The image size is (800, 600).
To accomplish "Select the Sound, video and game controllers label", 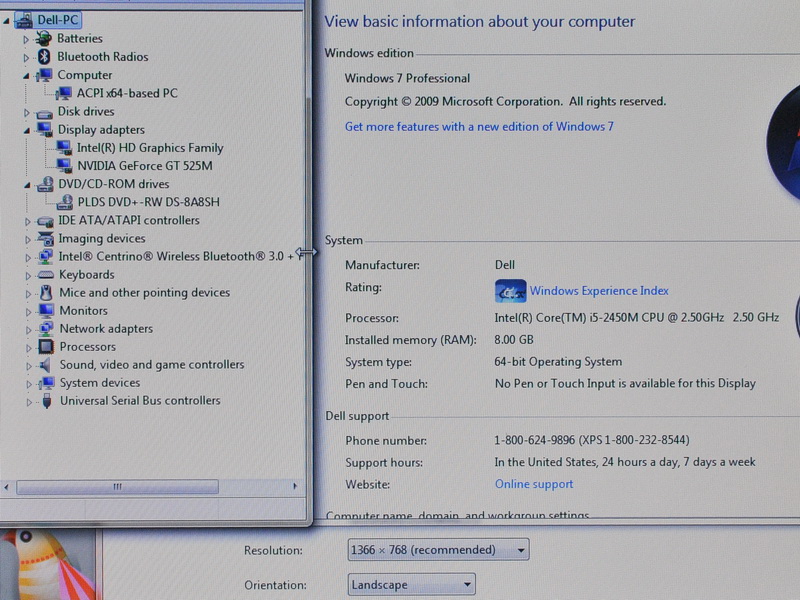I will pos(152,365).
